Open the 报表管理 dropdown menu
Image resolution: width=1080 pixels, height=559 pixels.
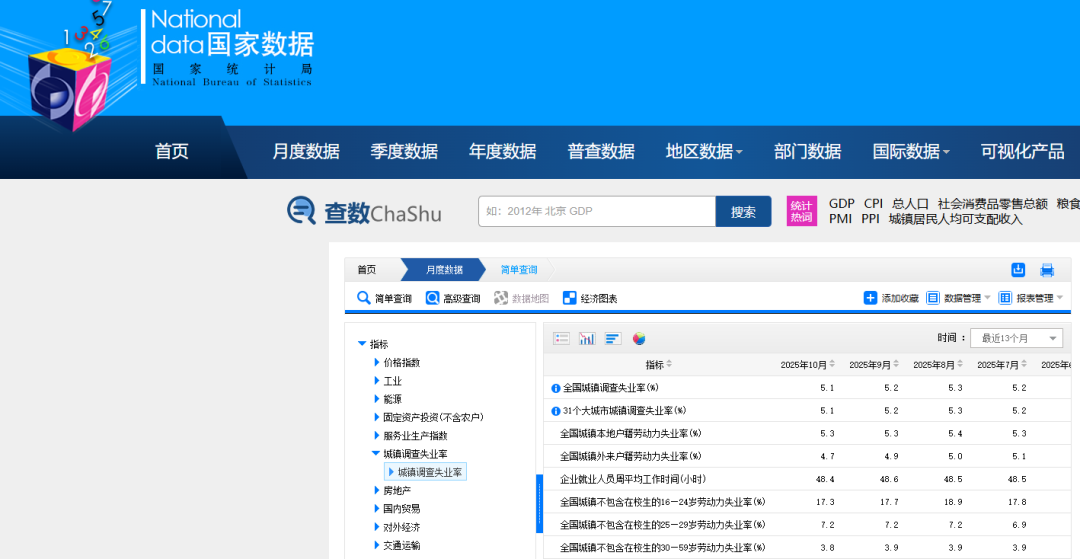pyautogui.click(x=1031, y=298)
